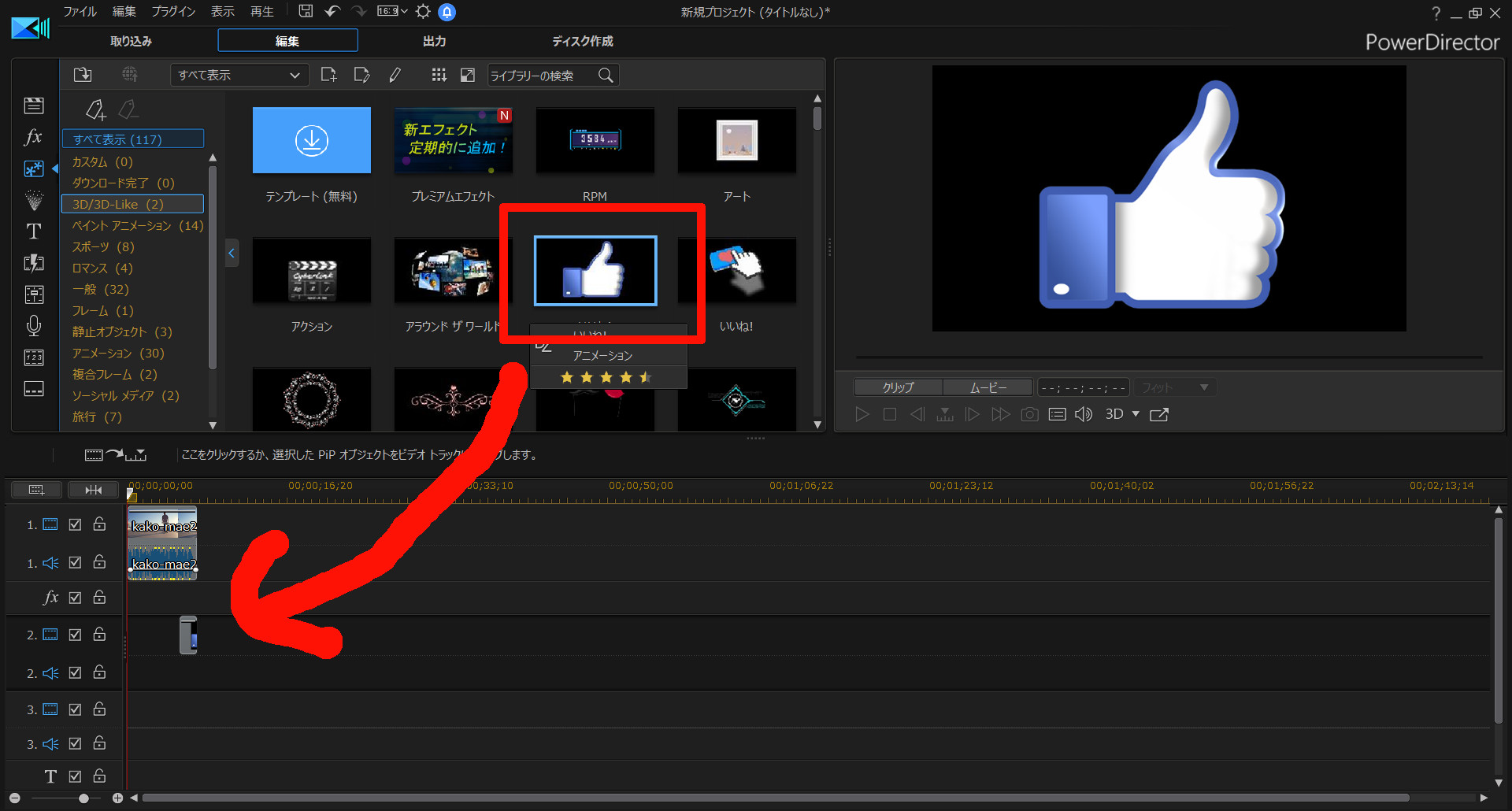Screen dimensions: 1512x811
Task: Undock the preview window icon
Action: coord(1159,414)
